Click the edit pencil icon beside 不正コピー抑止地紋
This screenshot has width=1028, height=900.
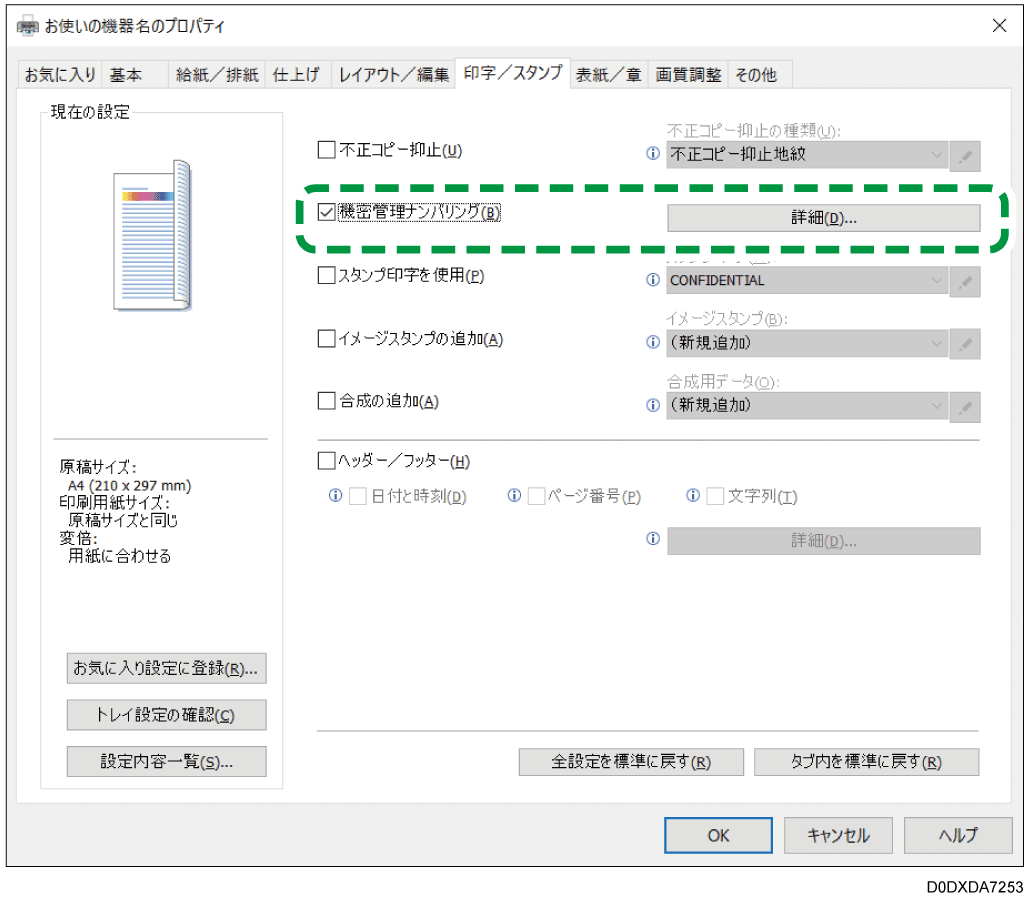(964, 156)
